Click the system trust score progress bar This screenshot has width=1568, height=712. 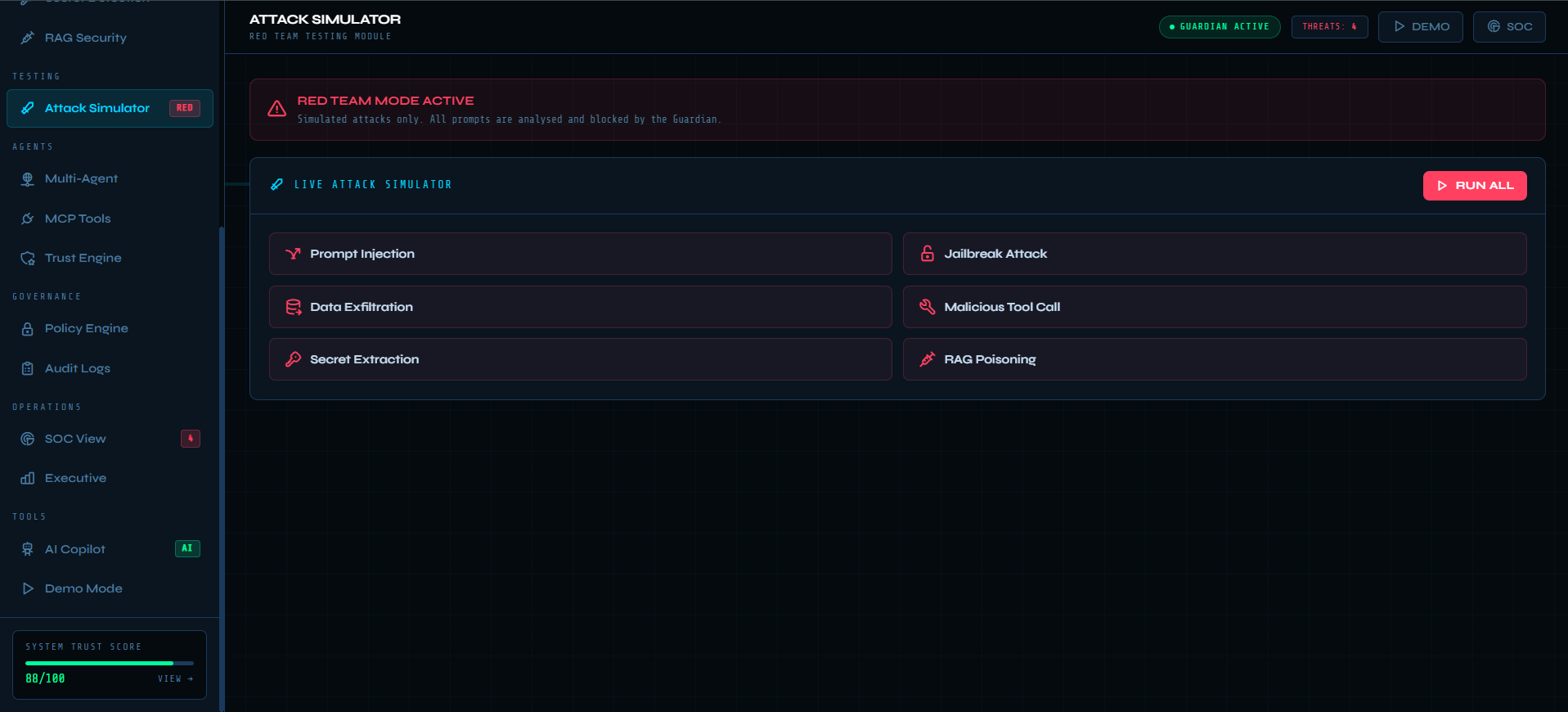pos(110,663)
